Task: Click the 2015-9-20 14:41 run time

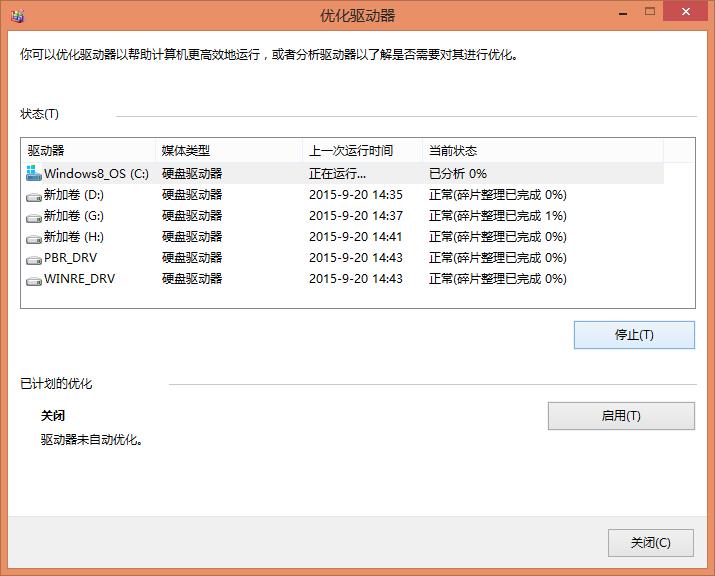Action: pyautogui.click(x=356, y=237)
